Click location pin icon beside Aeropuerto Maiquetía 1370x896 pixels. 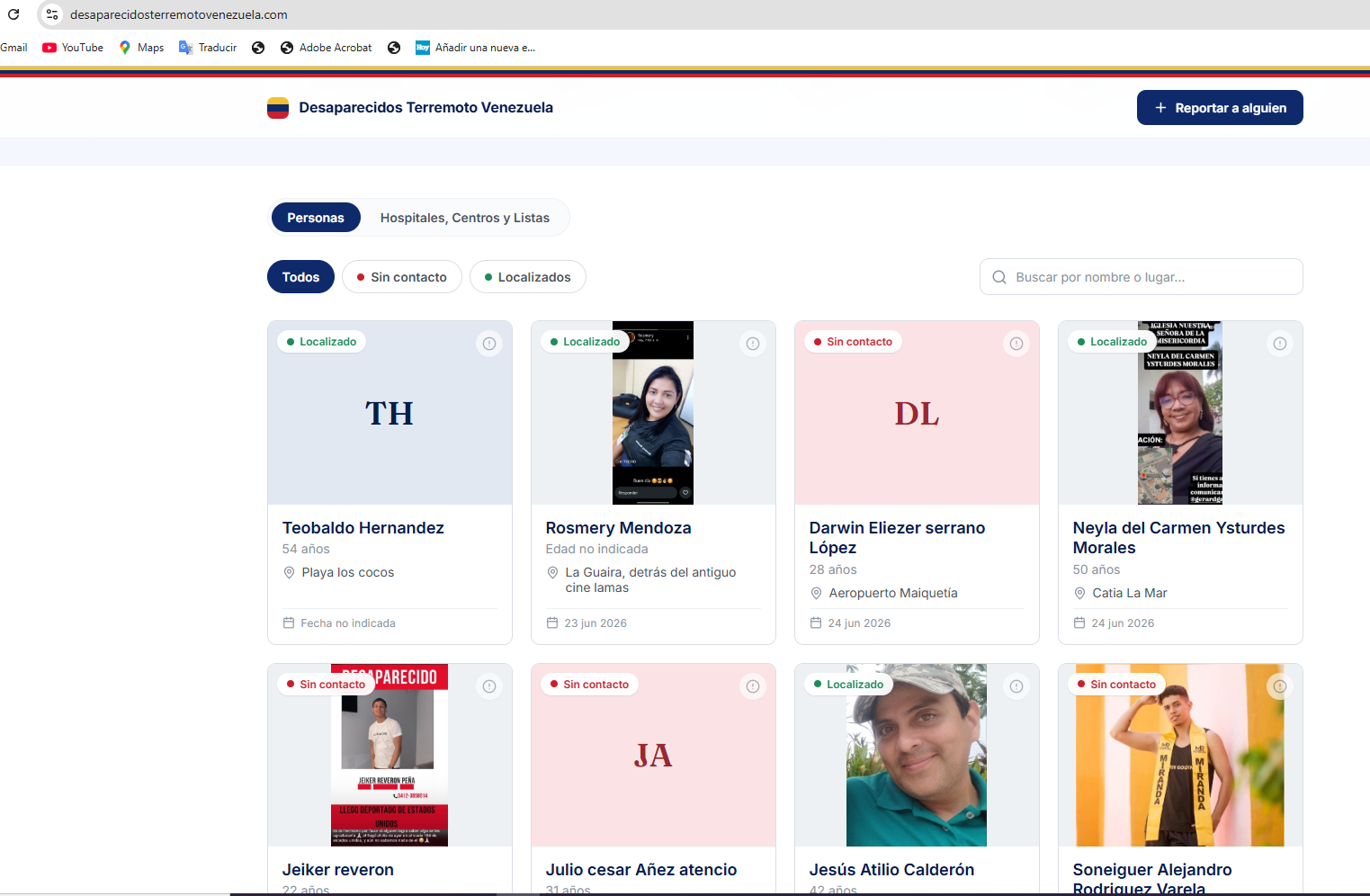pos(817,593)
